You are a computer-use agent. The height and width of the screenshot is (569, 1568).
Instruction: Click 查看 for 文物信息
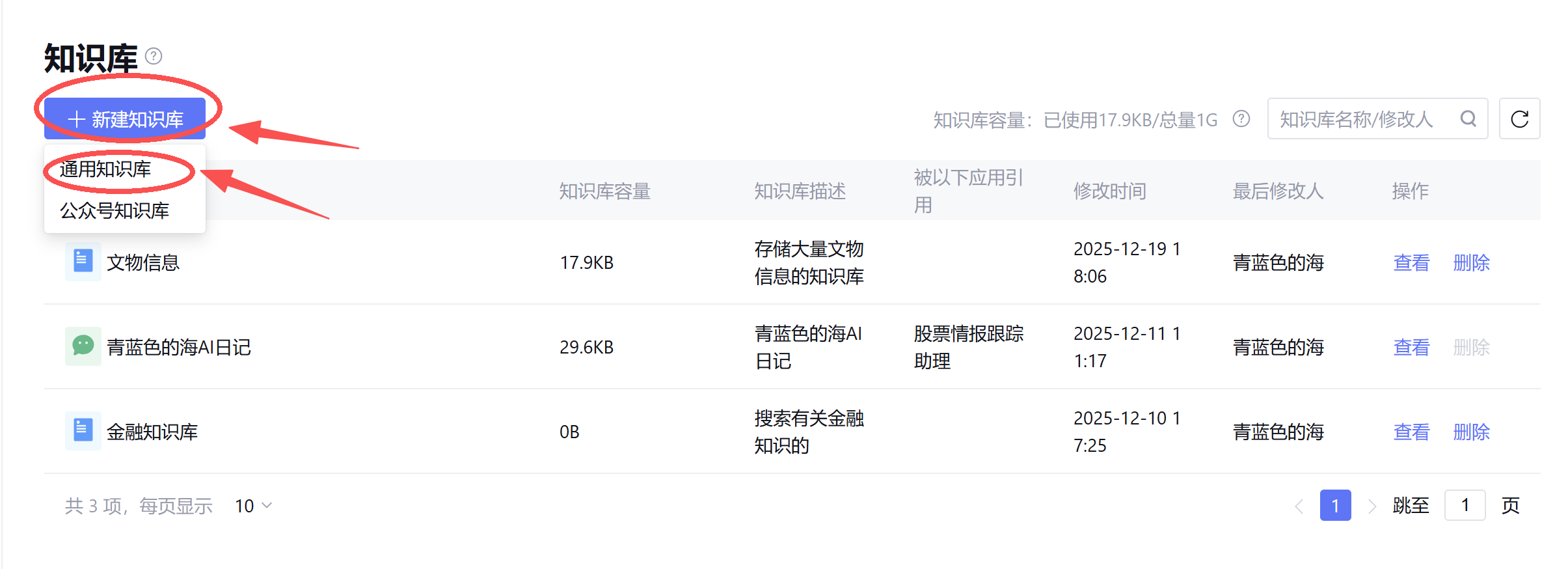(1411, 262)
